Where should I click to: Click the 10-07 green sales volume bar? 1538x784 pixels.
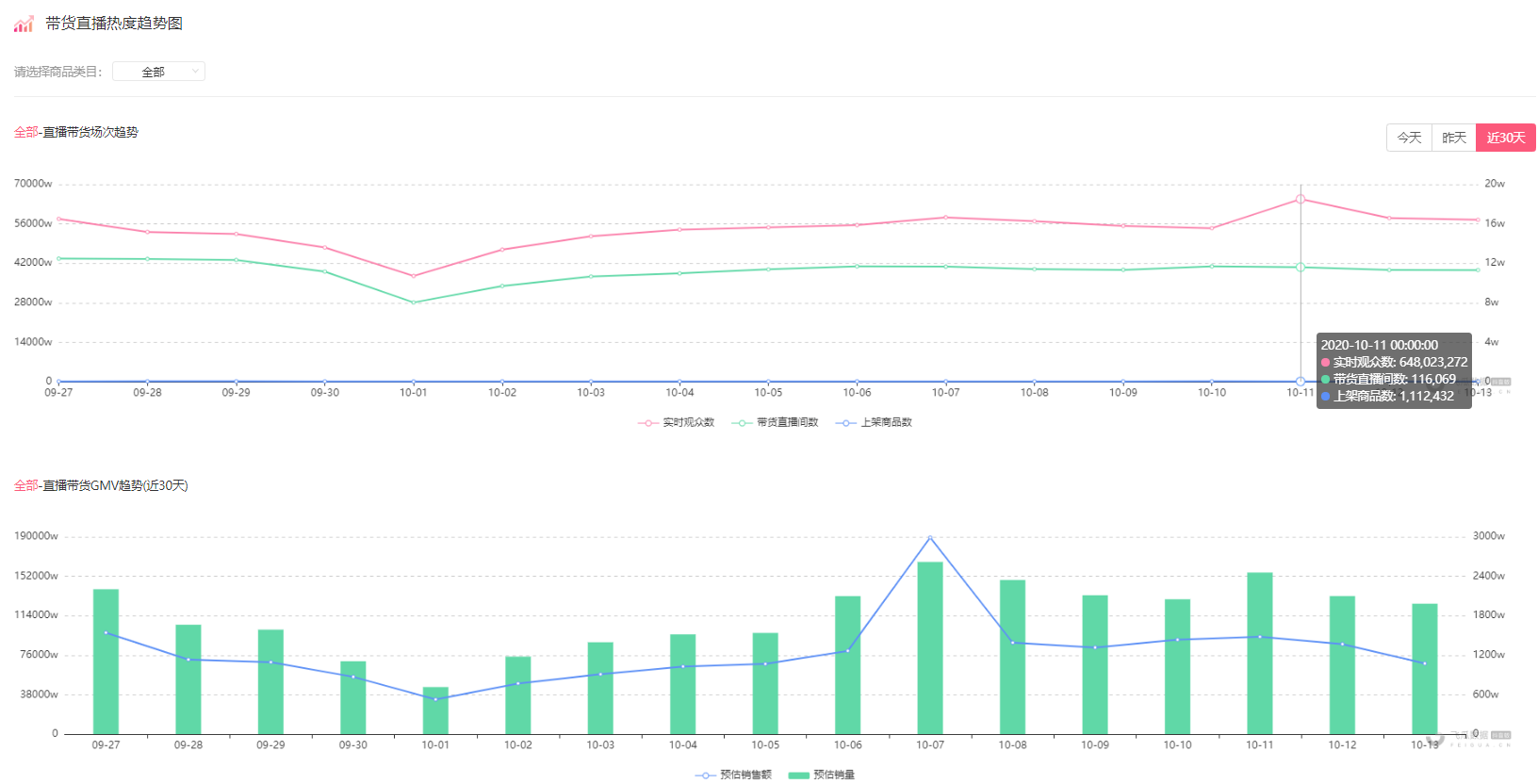tap(930, 648)
